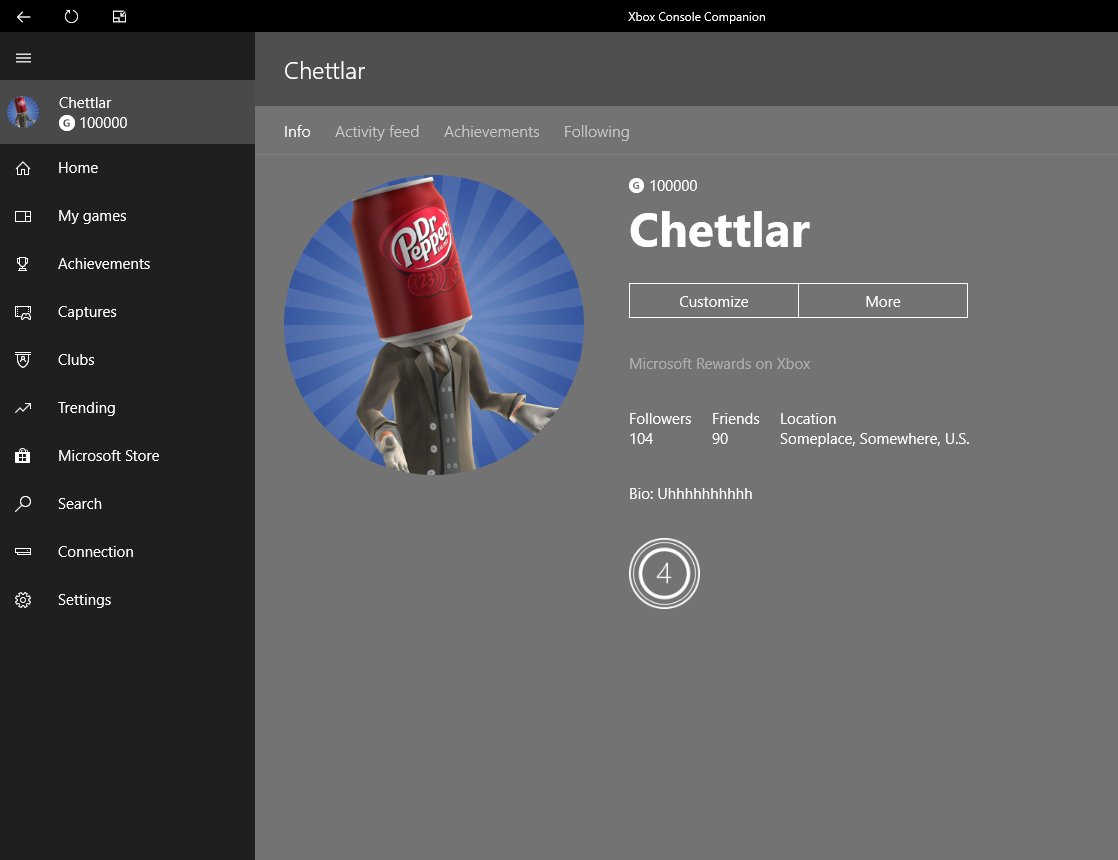Open Search label in sidebar
Screen dimensions: 1118x860
pos(80,504)
